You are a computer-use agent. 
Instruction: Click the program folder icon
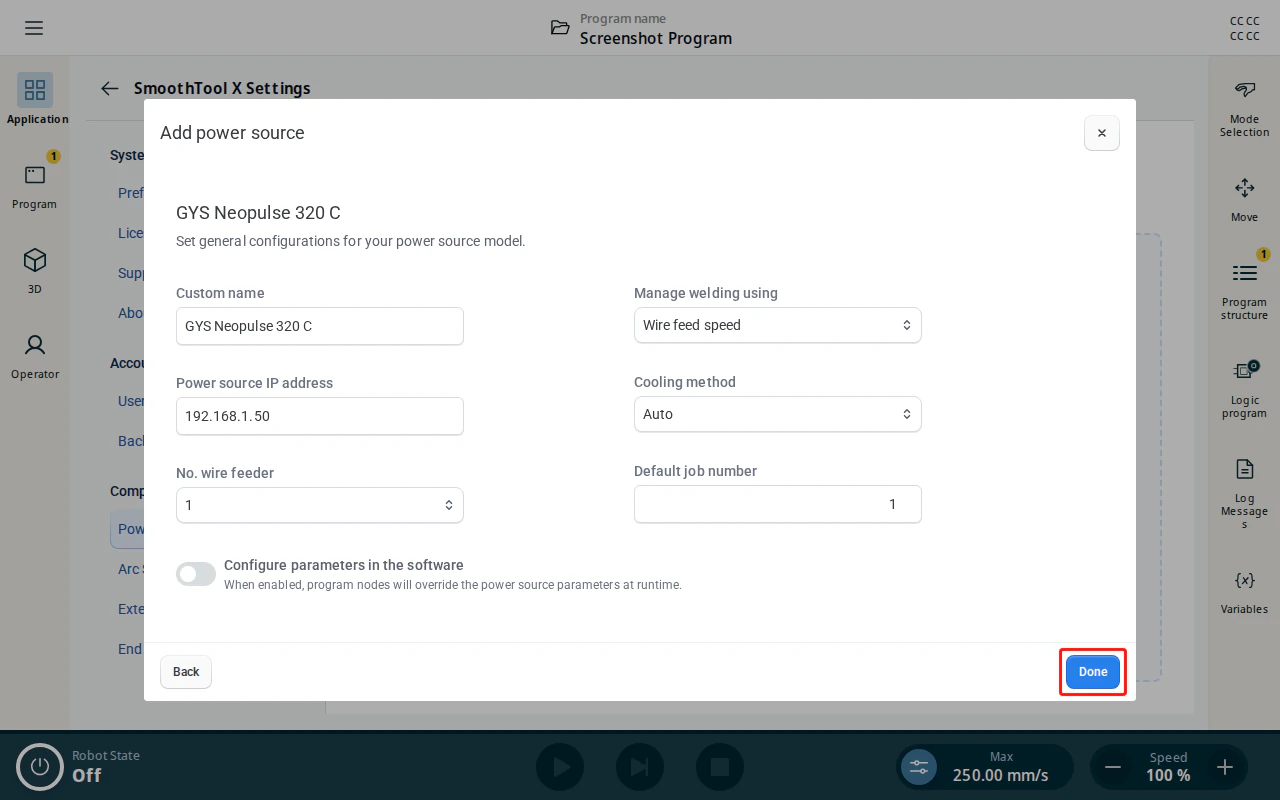click(560, 27)
